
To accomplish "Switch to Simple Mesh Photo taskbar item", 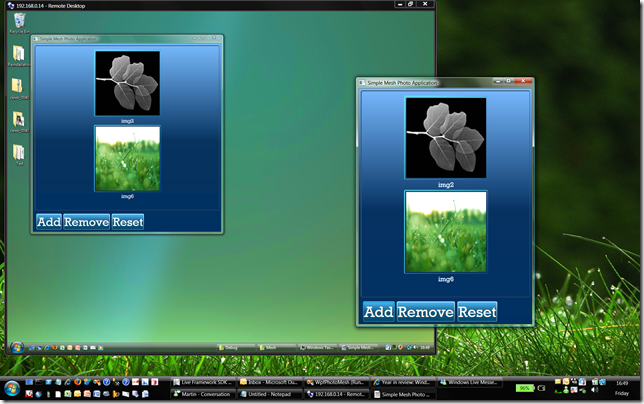I will tap(403, 394).
